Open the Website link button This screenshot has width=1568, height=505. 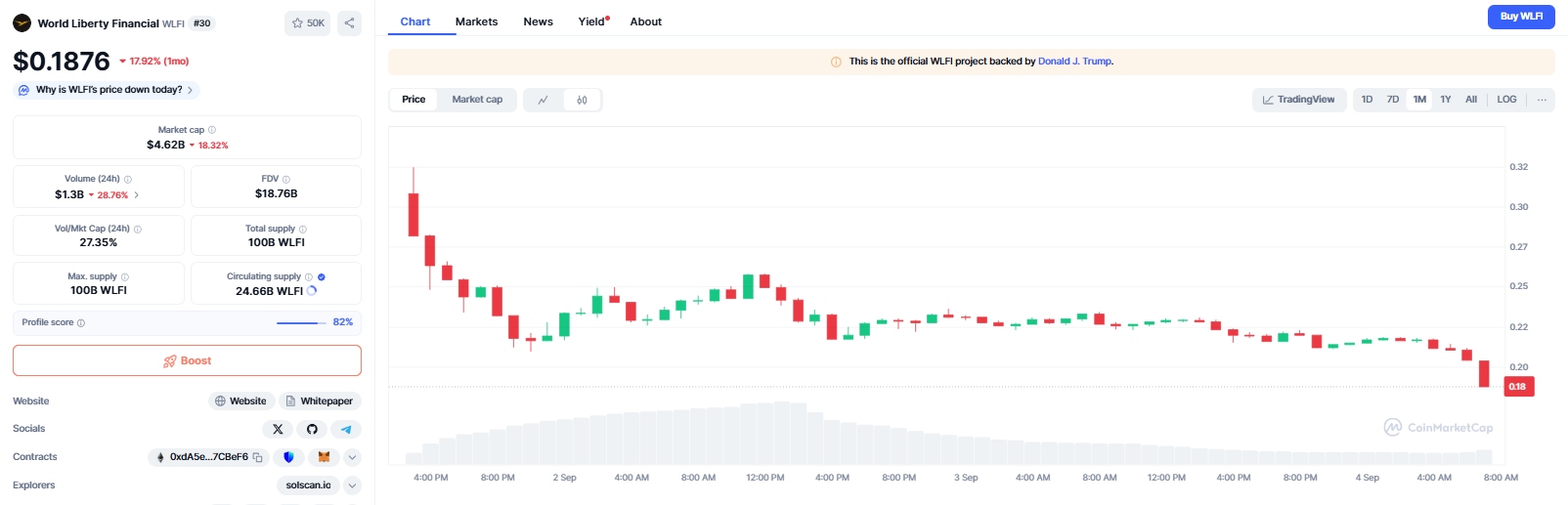point(240,401)
